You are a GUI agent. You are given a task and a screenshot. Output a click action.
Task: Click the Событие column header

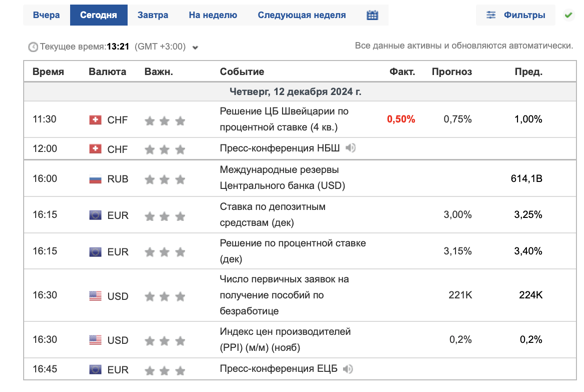click(242, 72)
